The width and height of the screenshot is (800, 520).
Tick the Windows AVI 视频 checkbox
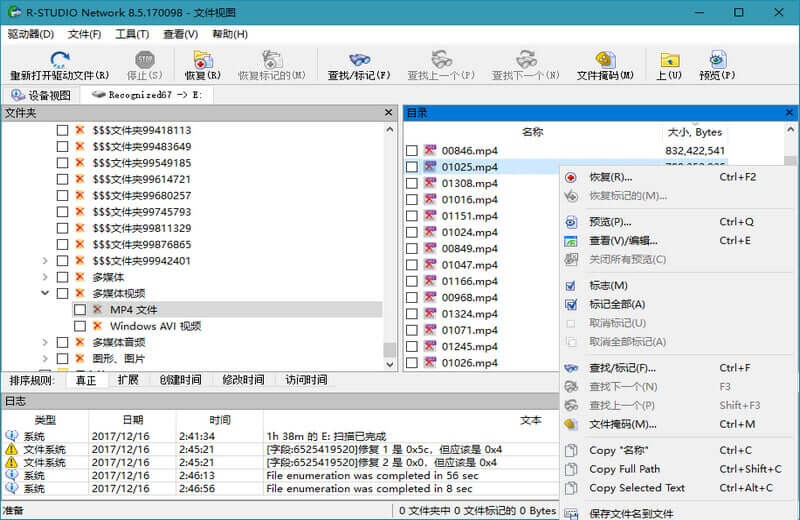pos(80,326)
